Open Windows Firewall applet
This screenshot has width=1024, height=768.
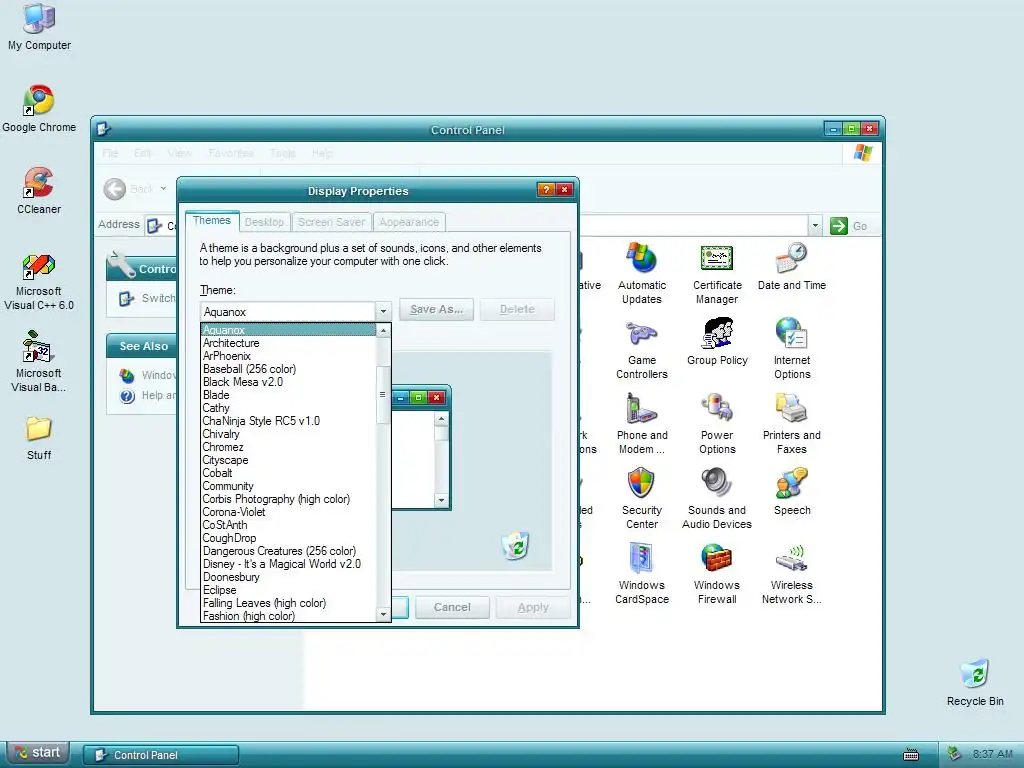pos(717,573)
